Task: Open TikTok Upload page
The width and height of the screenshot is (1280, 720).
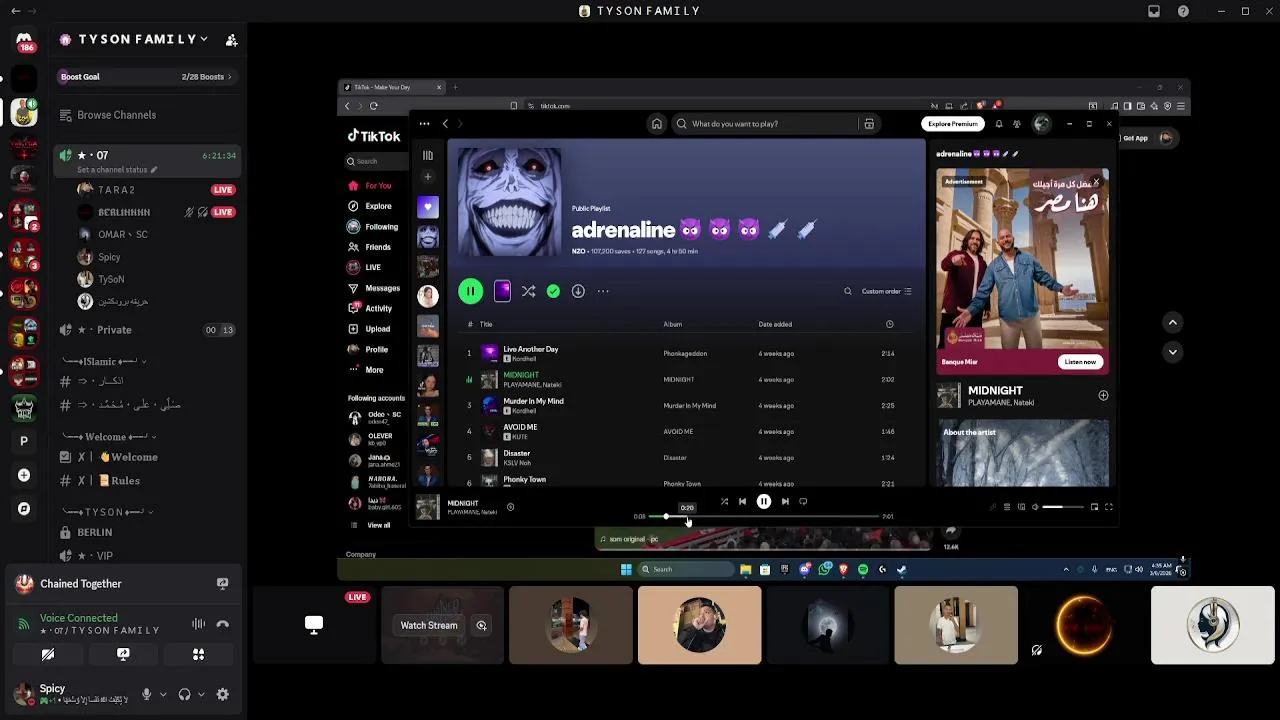Action: (370, 329)
